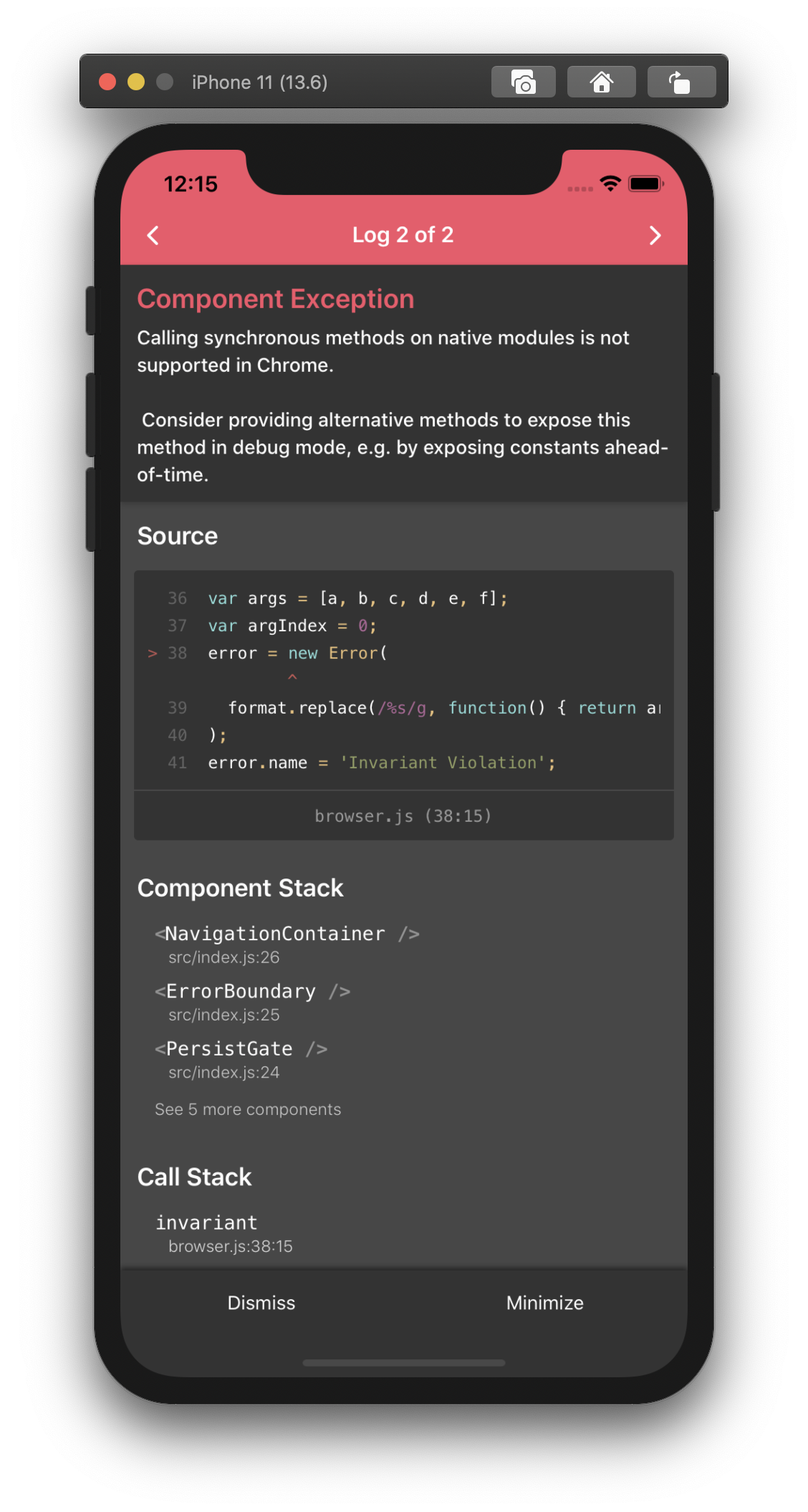This screenshot has height=1512, width=808.
Task: Open ErrorBoundary component stack entry
Action: click(x=252, y=1001)
